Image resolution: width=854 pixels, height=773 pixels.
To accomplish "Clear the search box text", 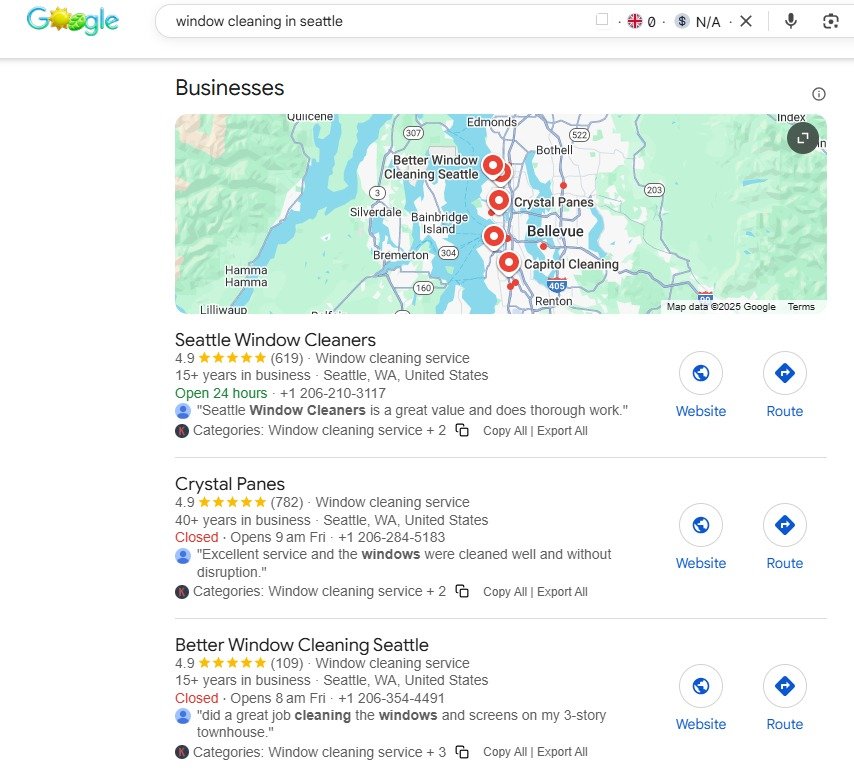I will (x=746, y=21).
